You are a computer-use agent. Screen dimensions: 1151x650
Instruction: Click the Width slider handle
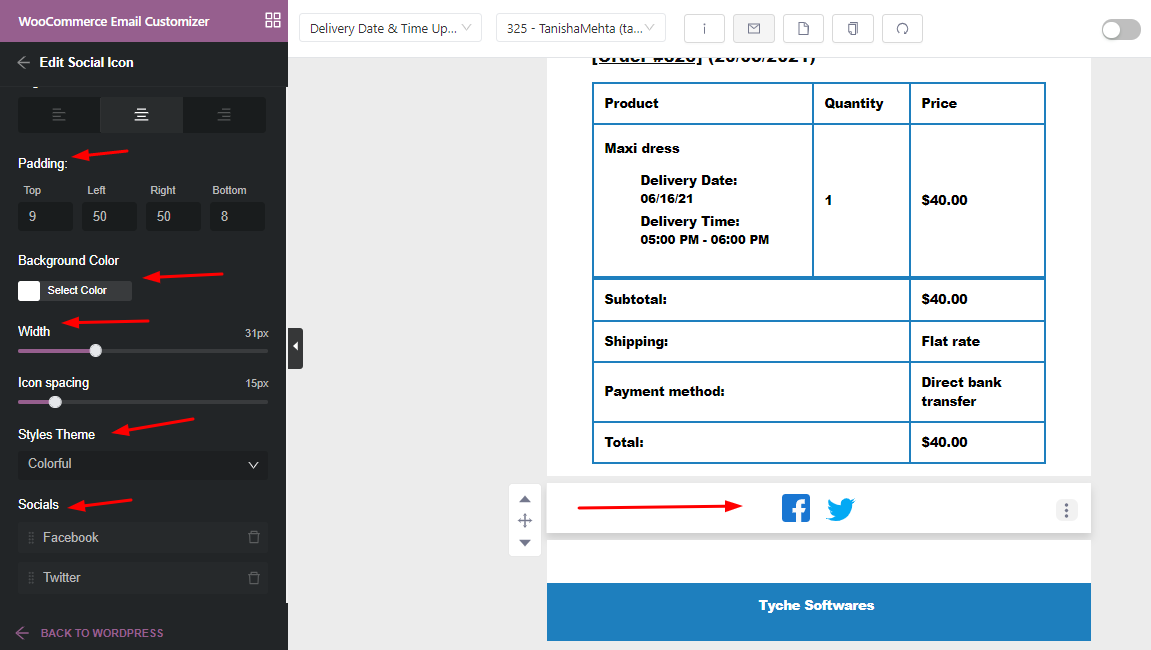95,351
